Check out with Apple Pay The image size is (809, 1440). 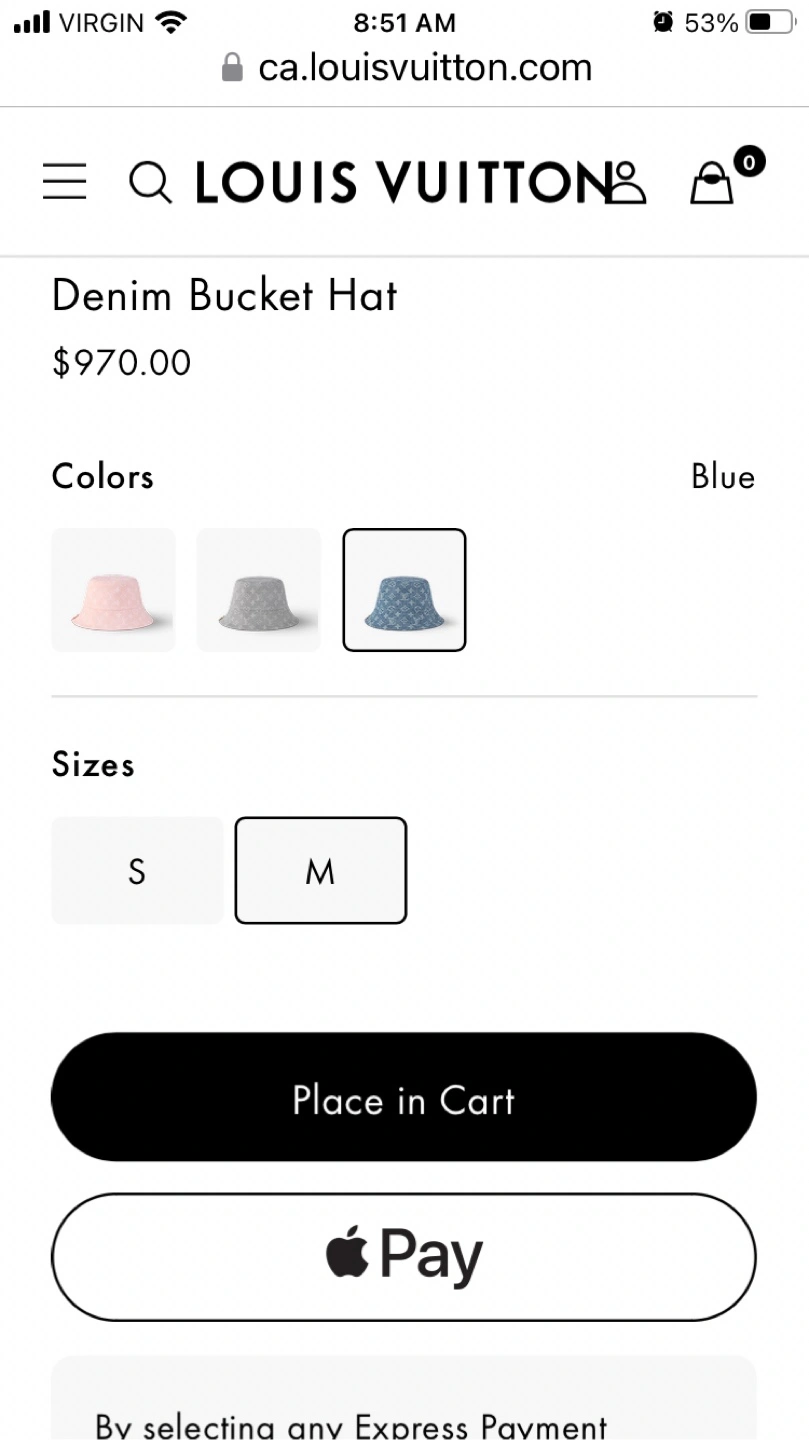click(404, 1257)
